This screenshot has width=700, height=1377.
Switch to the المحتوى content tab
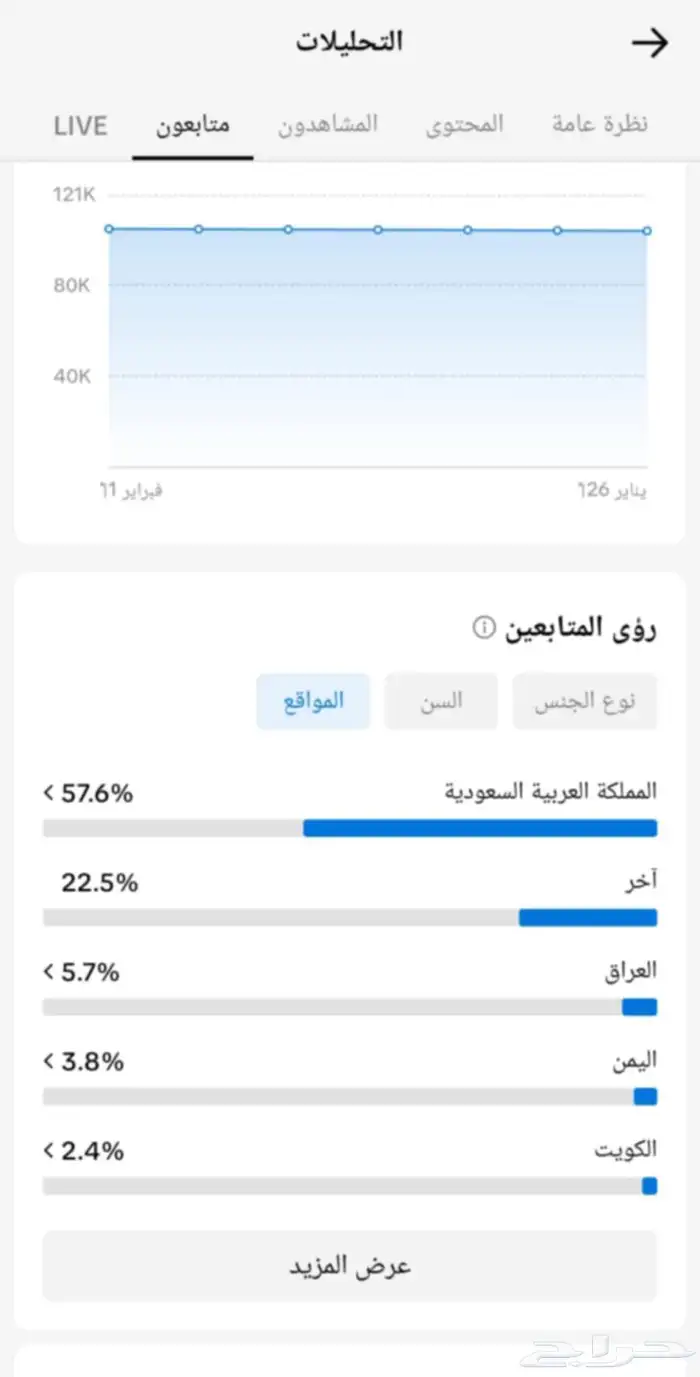click(463, 123)
